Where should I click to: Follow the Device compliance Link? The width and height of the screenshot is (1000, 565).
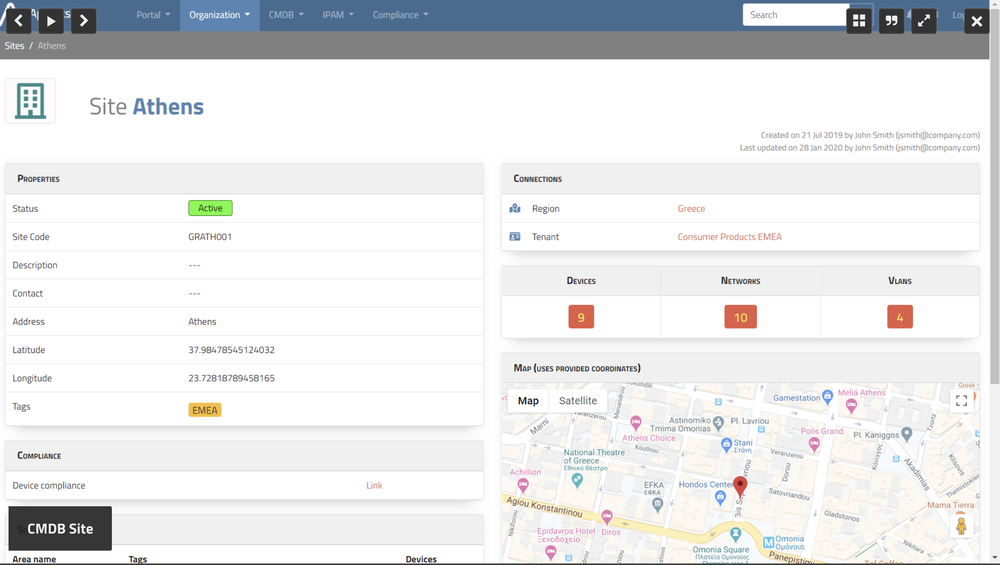click(374, 486)
